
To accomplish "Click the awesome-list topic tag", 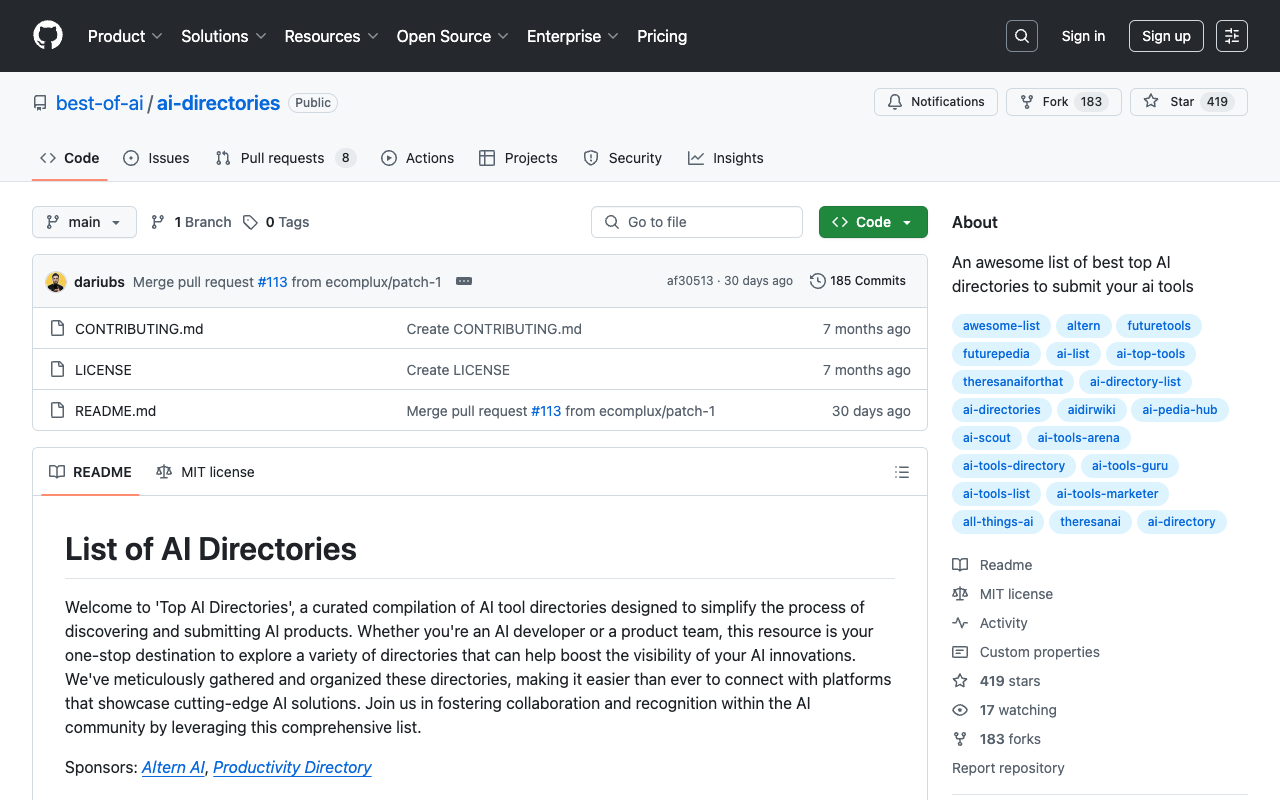I will pyautogui.click(x=1001, y=326).
